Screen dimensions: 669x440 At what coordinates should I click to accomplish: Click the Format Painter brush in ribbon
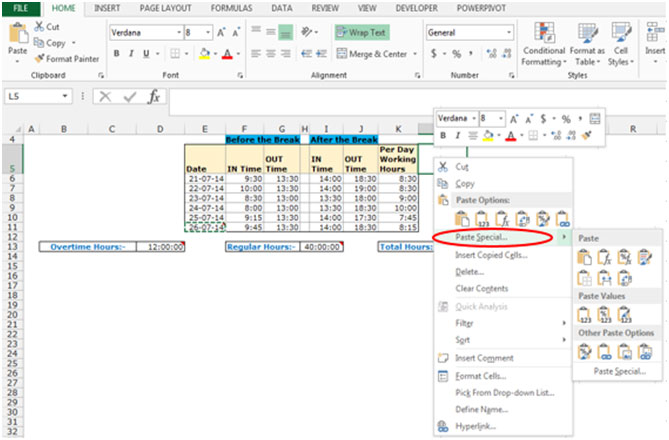click(40, 58)
